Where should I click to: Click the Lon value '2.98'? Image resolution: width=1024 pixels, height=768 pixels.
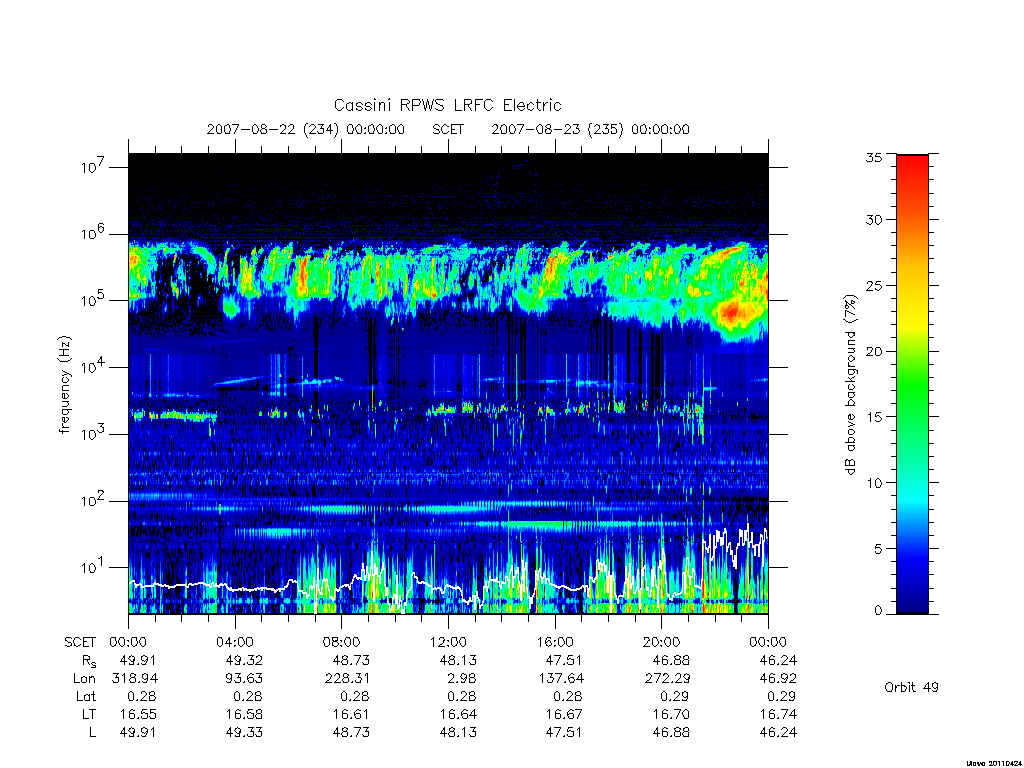(462, 679)
